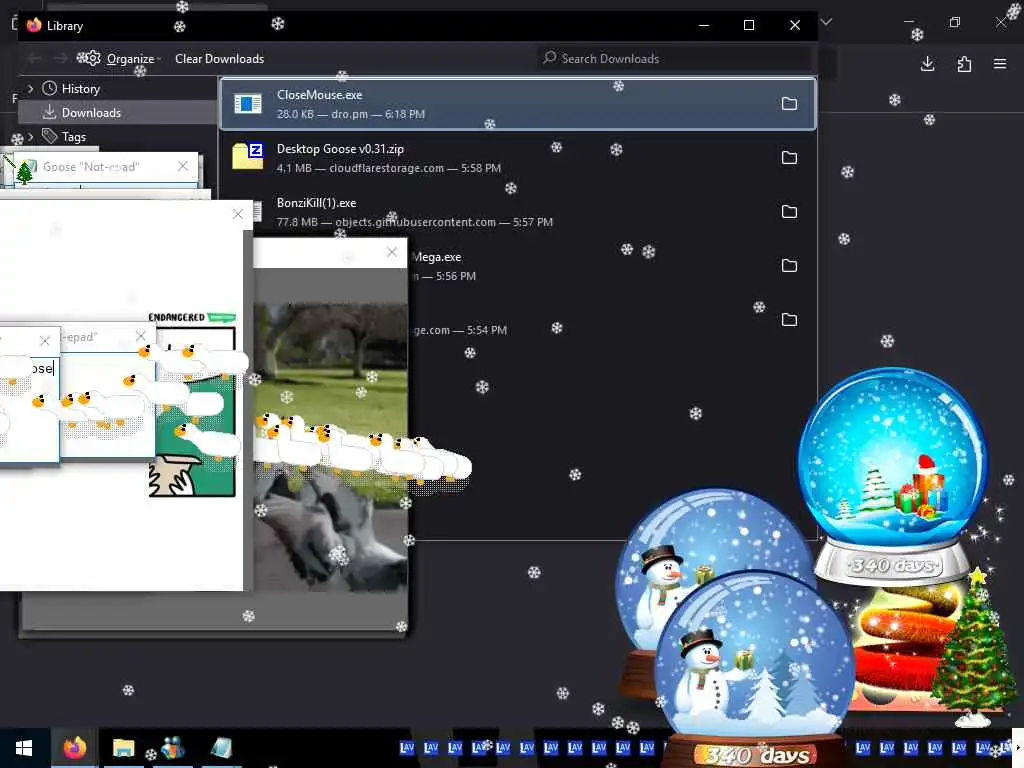Show the 5:54 PM download in its folder

pos(789,320)
